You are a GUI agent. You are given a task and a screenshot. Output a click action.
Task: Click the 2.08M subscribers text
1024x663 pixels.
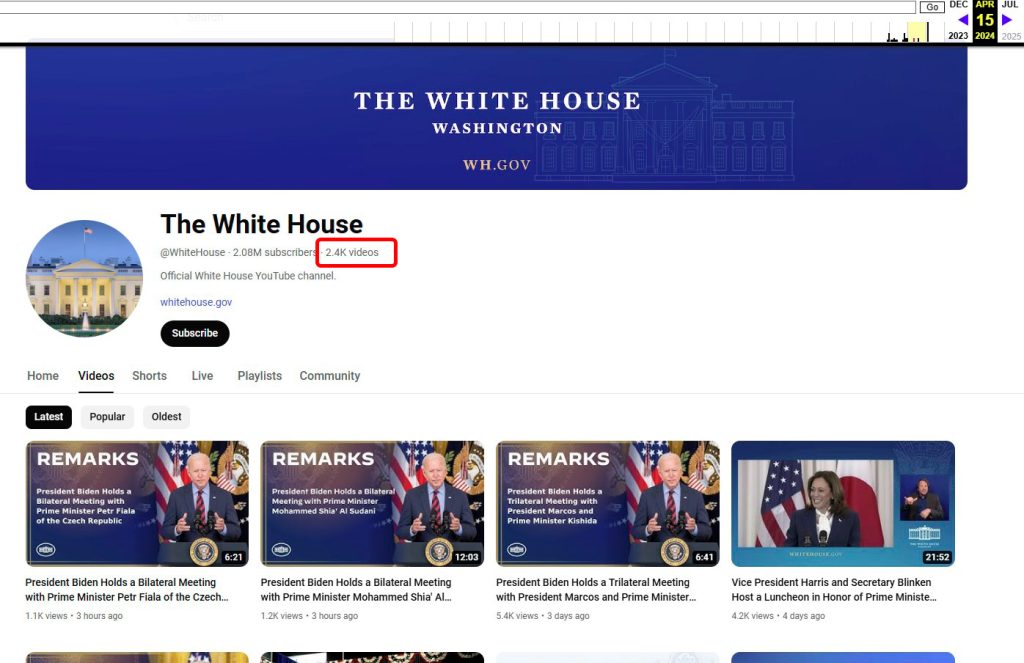click(275, 252)
